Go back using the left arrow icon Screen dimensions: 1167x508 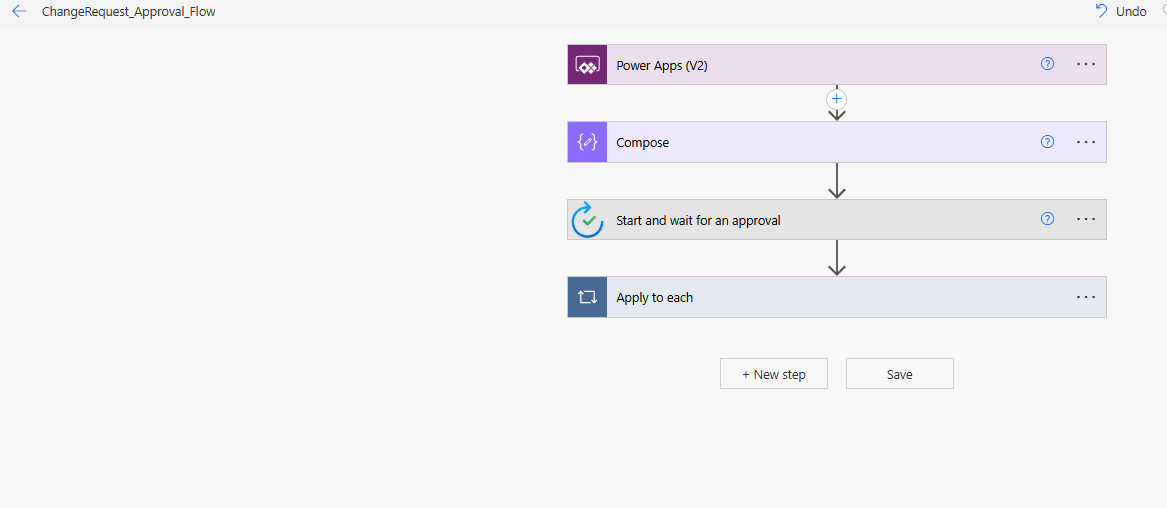click(x=19, y=12)
